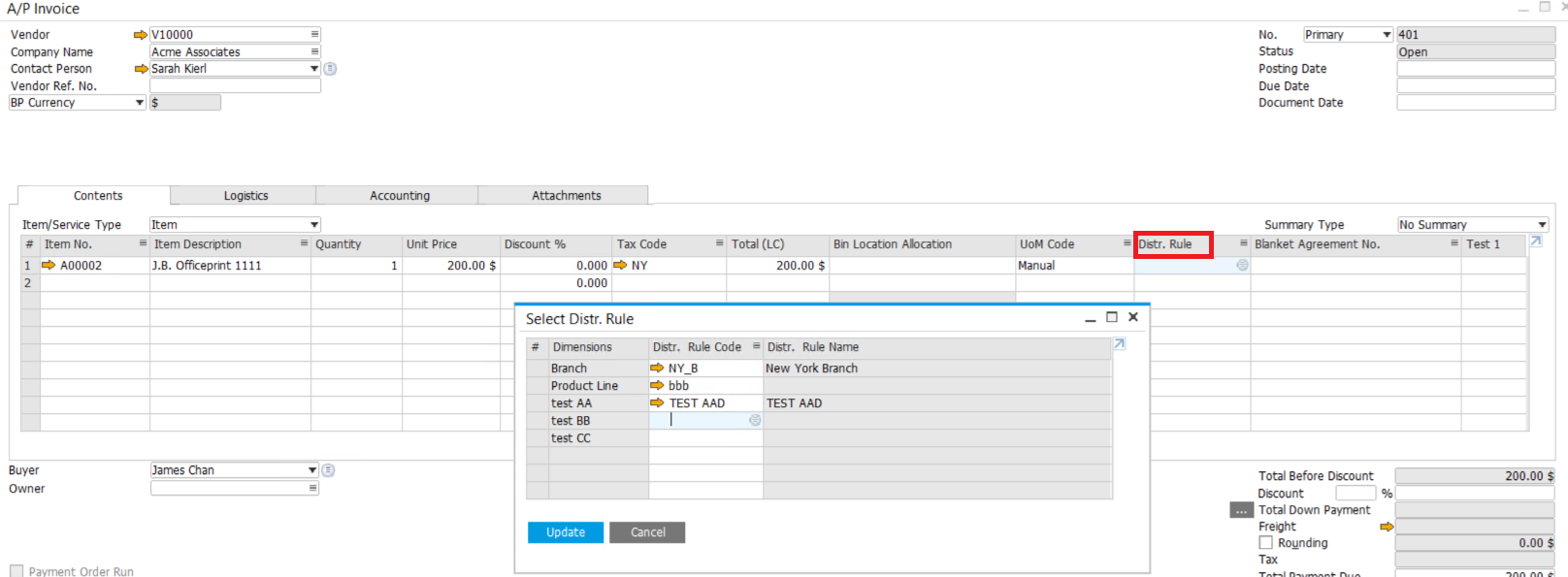Viewport: 1568px width, 577px height.
Task: Switch to the Logistics tab
Action: pos(245,196)
